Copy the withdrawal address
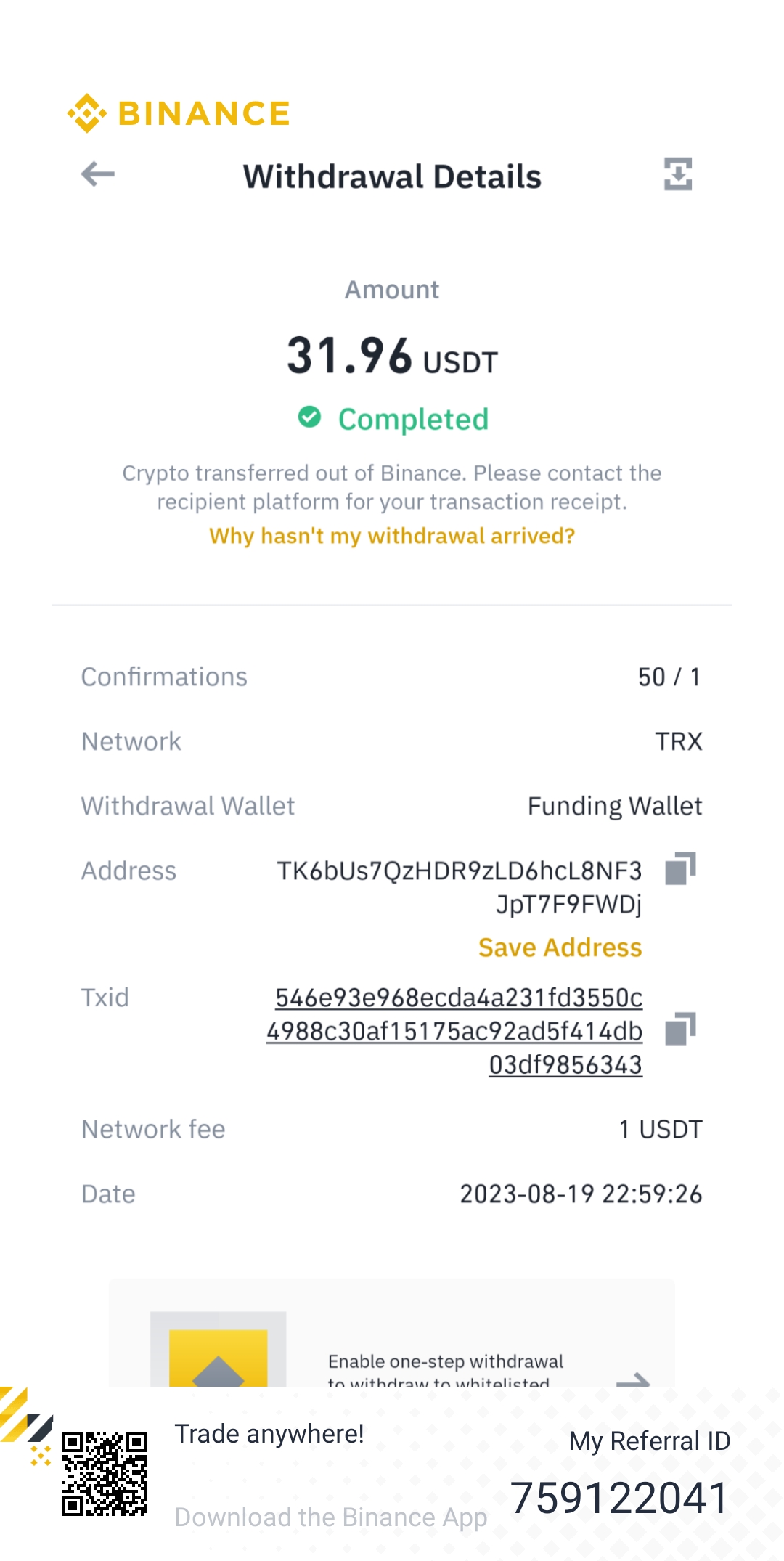 pyautogui.click(x=680, y=868)
